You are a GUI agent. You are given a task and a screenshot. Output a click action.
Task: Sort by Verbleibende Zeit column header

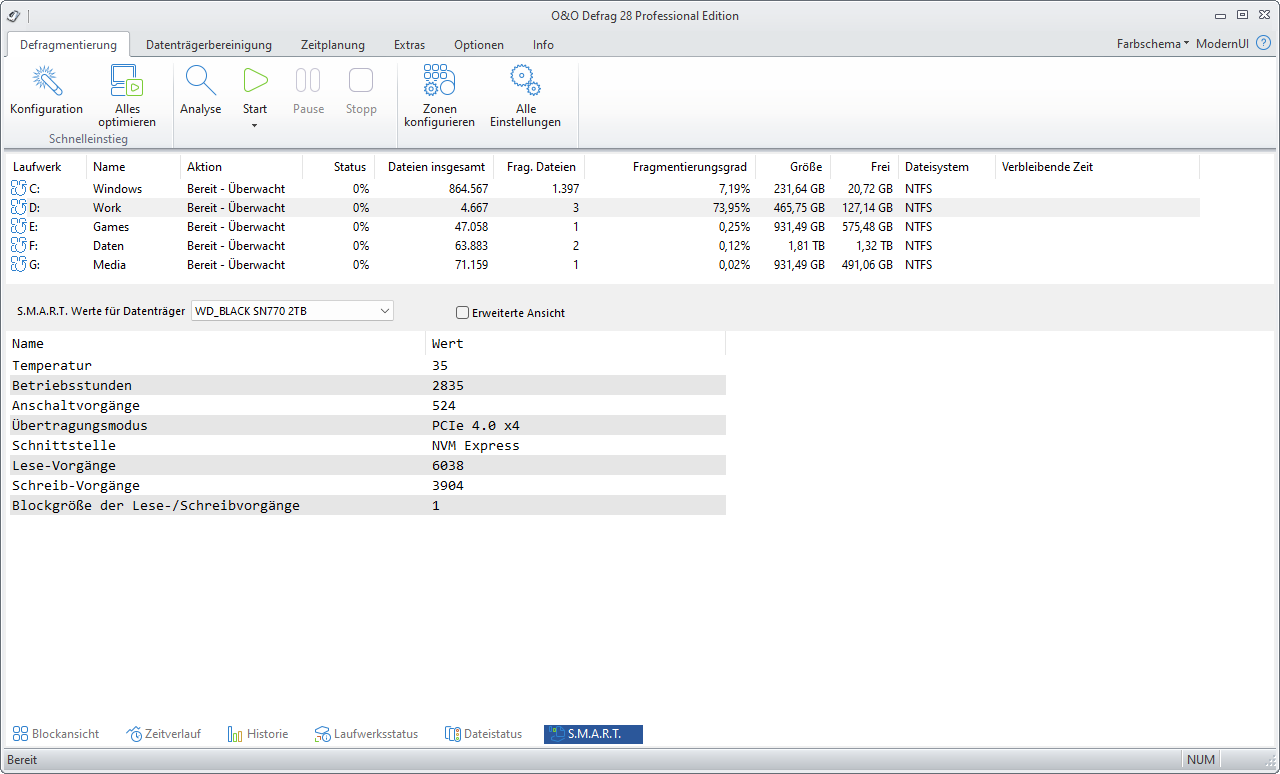tap(1097, 167)
